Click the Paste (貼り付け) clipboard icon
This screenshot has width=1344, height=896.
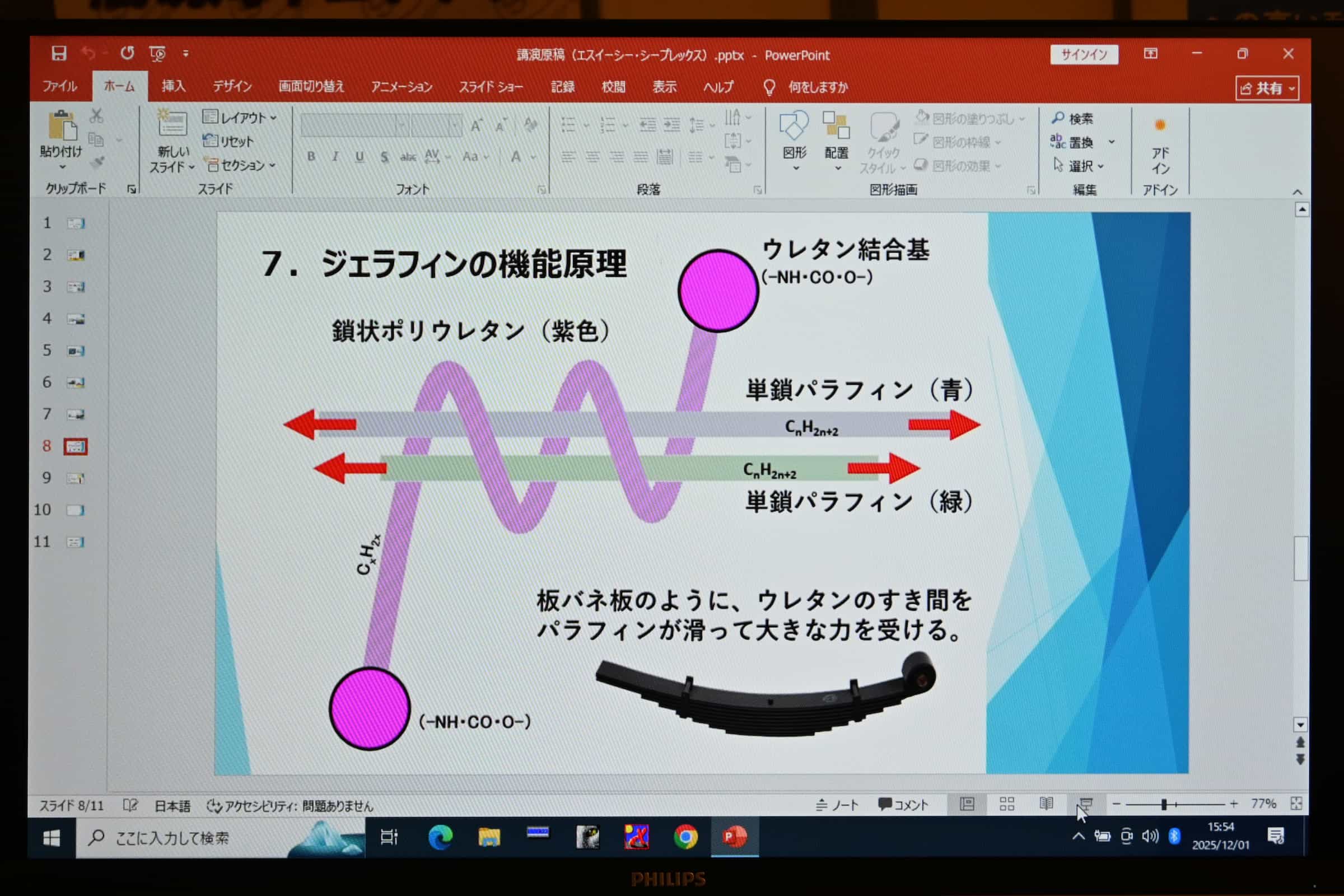[62, 127]
